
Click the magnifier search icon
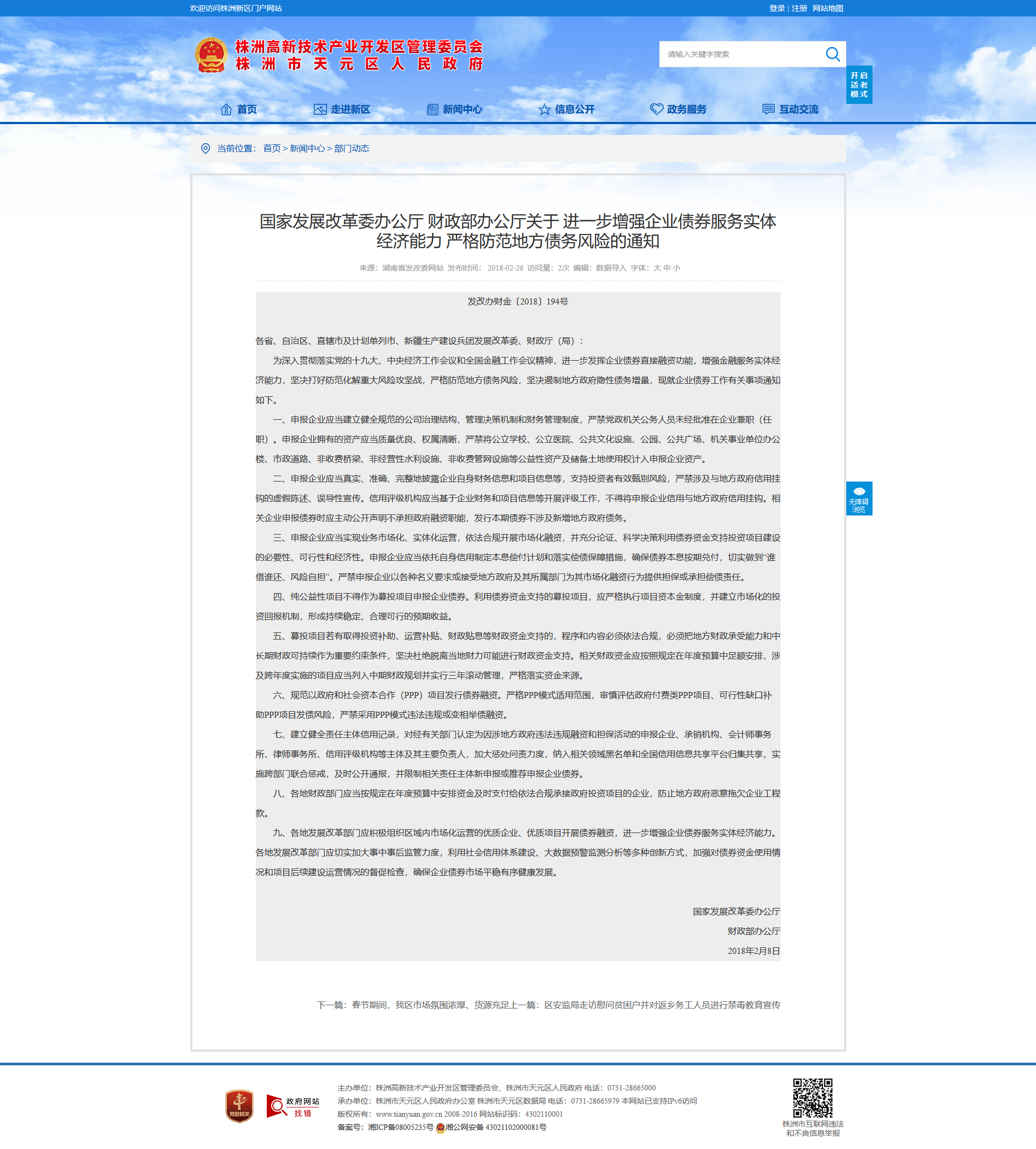832,54
